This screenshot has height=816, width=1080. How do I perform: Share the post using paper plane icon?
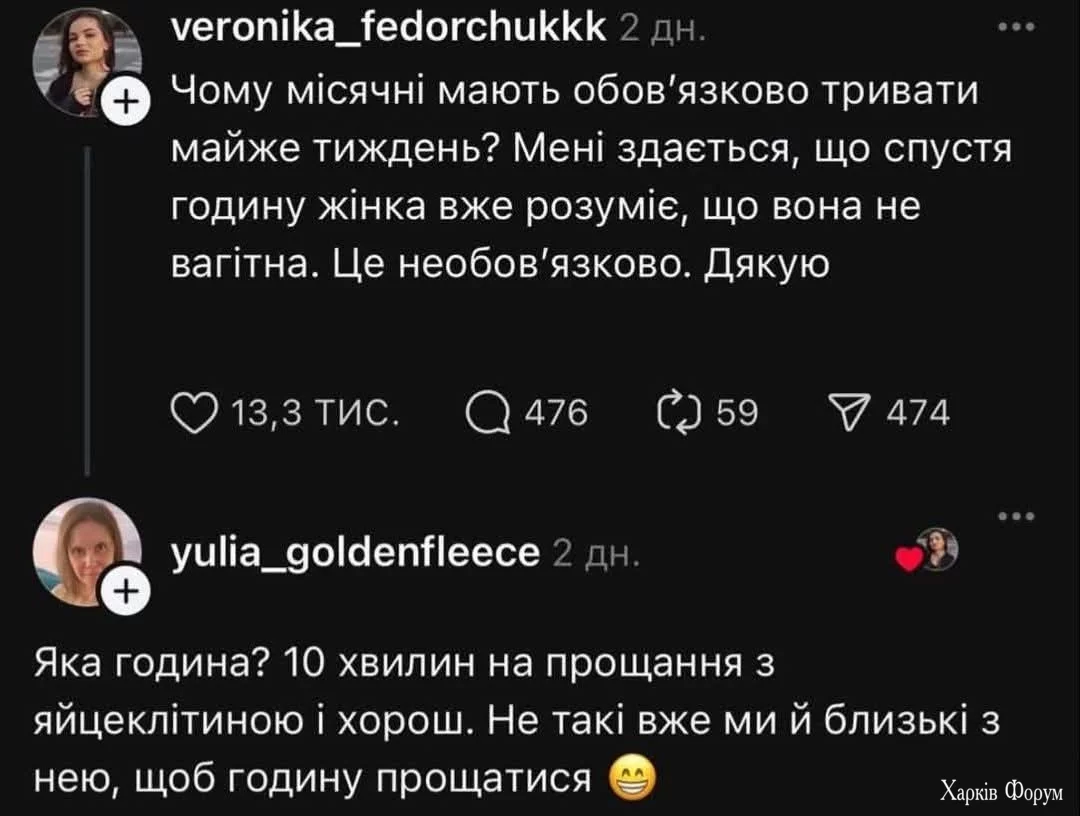click(x=846, y=412)
